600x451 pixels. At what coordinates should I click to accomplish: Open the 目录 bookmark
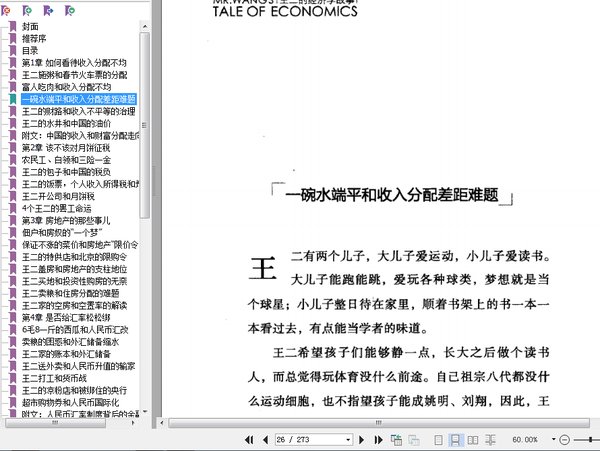tap(30, 50)
